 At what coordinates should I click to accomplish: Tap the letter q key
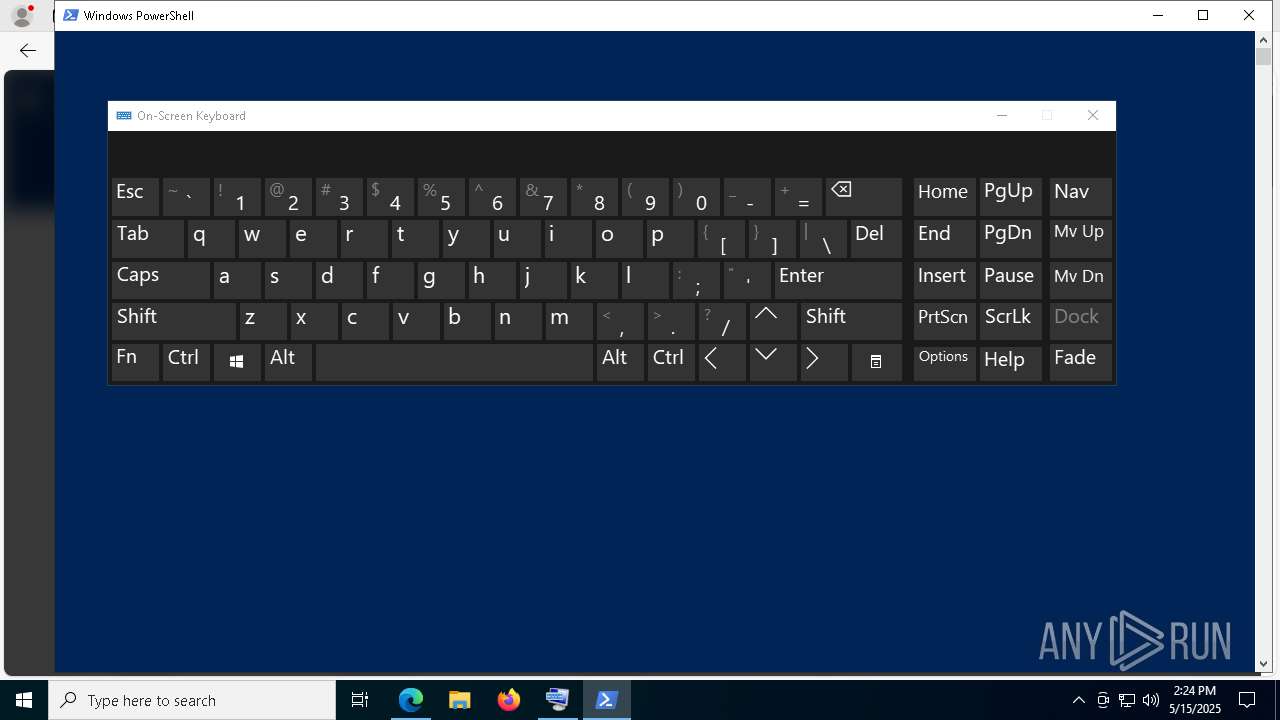tap(211, 239)
